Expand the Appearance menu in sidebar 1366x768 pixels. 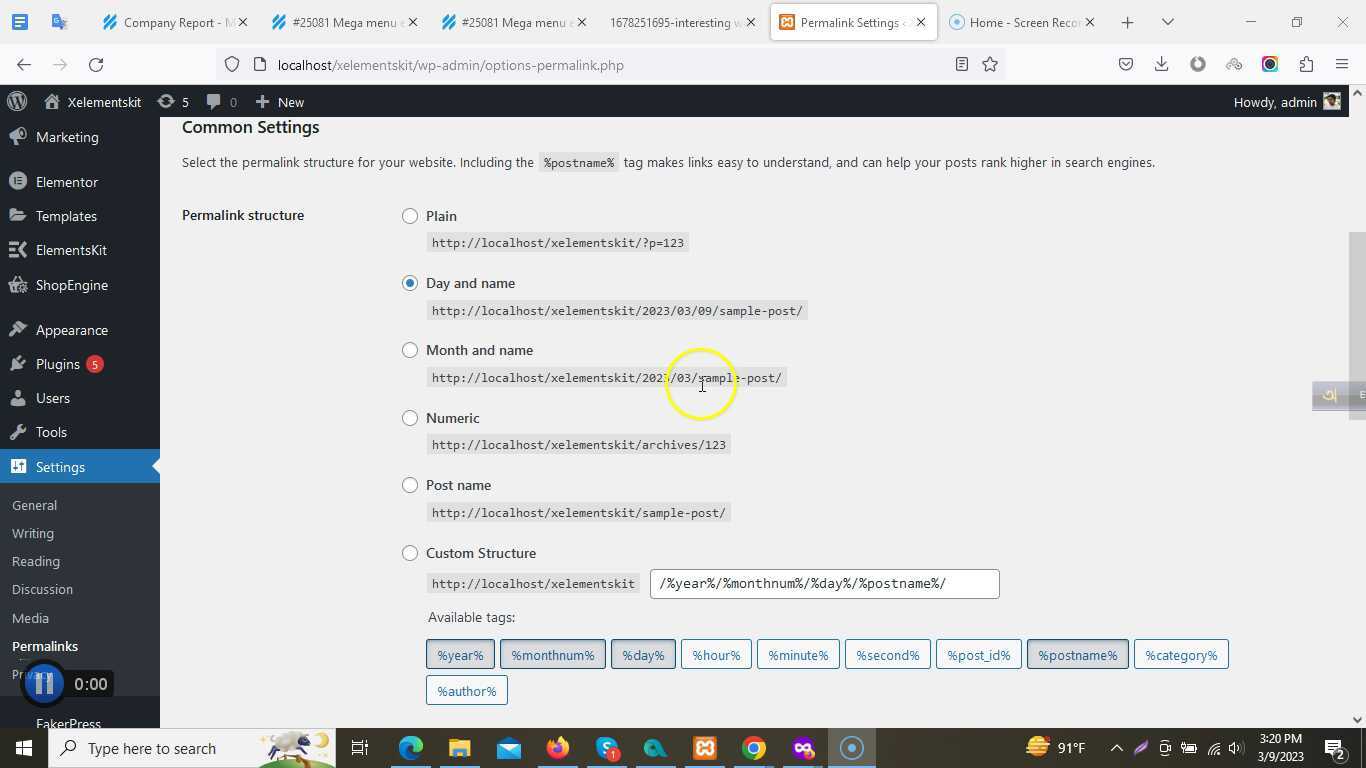(72, 329)
